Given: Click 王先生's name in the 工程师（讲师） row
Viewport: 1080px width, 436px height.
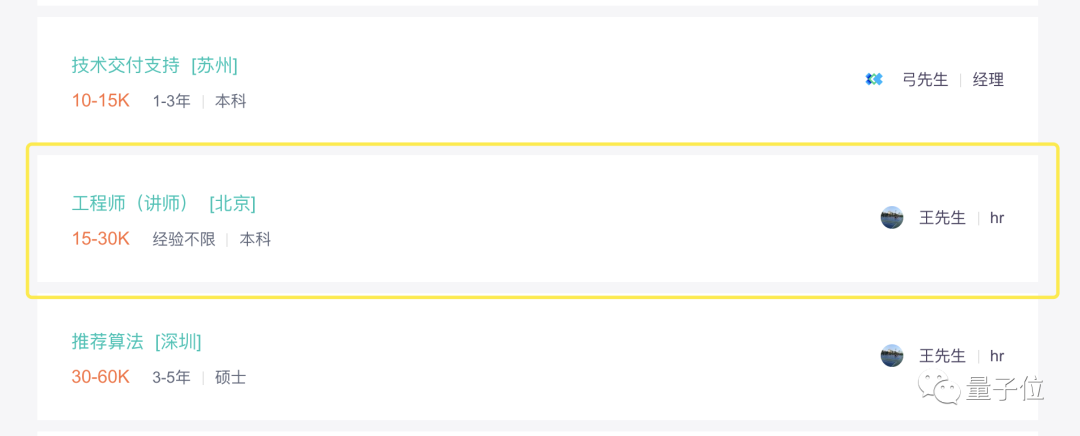Looking at the screenshot, I should click(942, 217).
